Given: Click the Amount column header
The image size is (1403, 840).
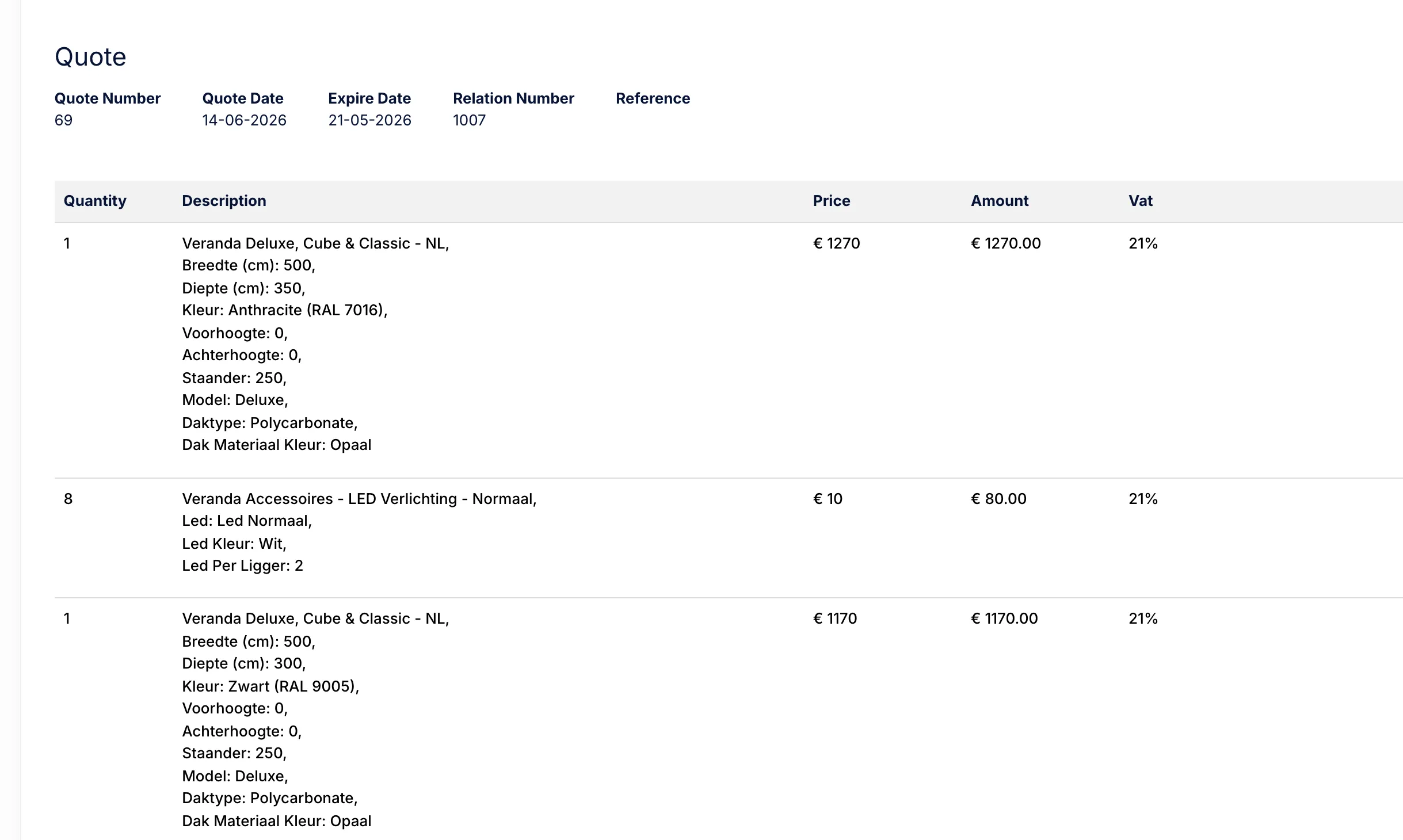Looking at the screenshot, I should (1000, 201).
